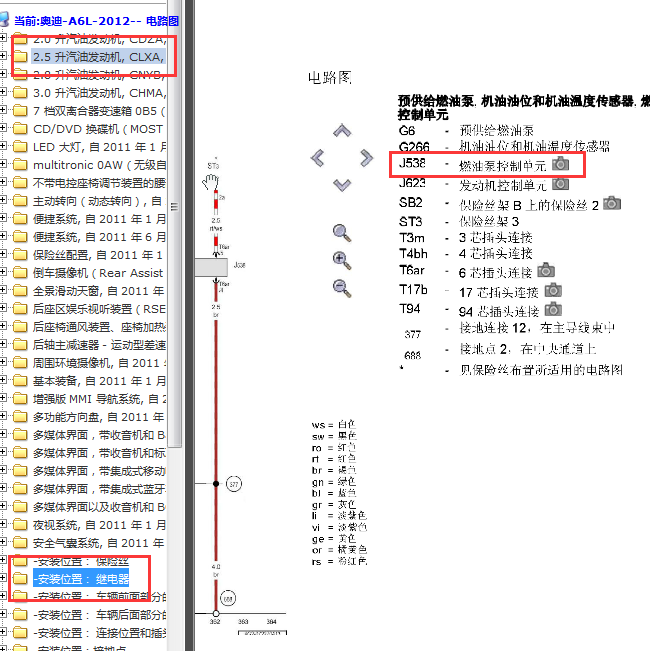Click legend entry 377 接地连接 12
This screenshot has width=650, height=651.
509,329
